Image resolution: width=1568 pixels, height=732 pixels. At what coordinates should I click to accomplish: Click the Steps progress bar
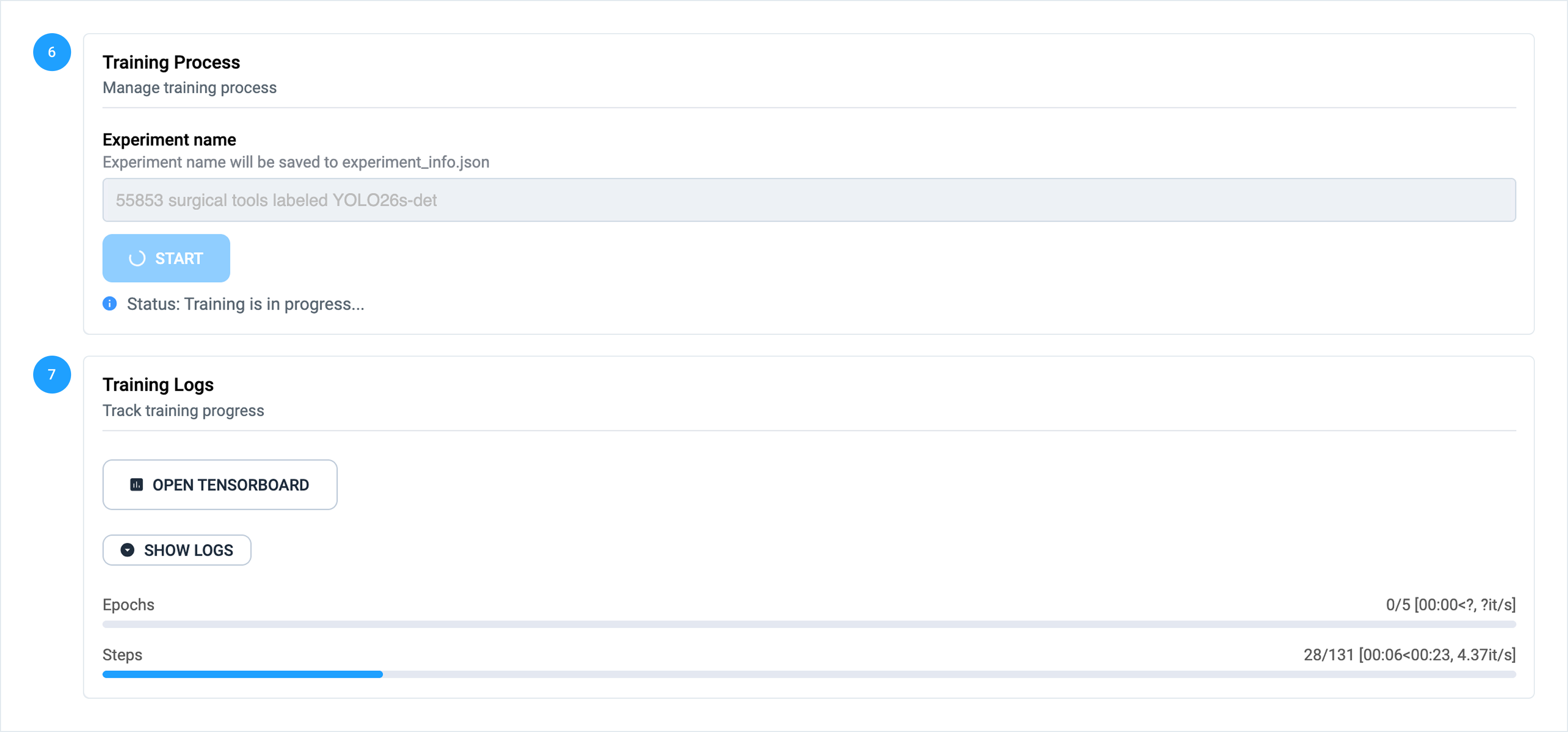click(808, 674)
